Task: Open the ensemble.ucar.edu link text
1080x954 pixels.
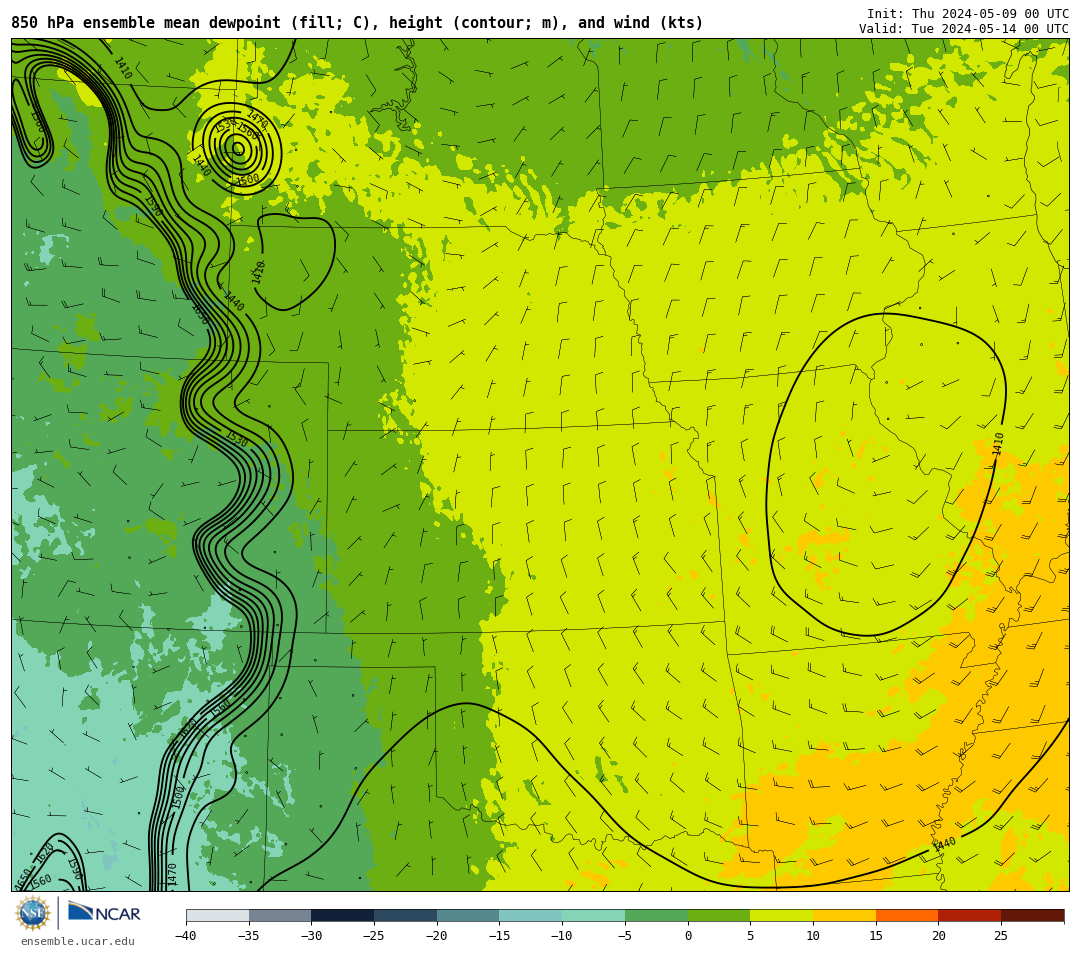Action: pyautogui.click(x=78, y=942)
